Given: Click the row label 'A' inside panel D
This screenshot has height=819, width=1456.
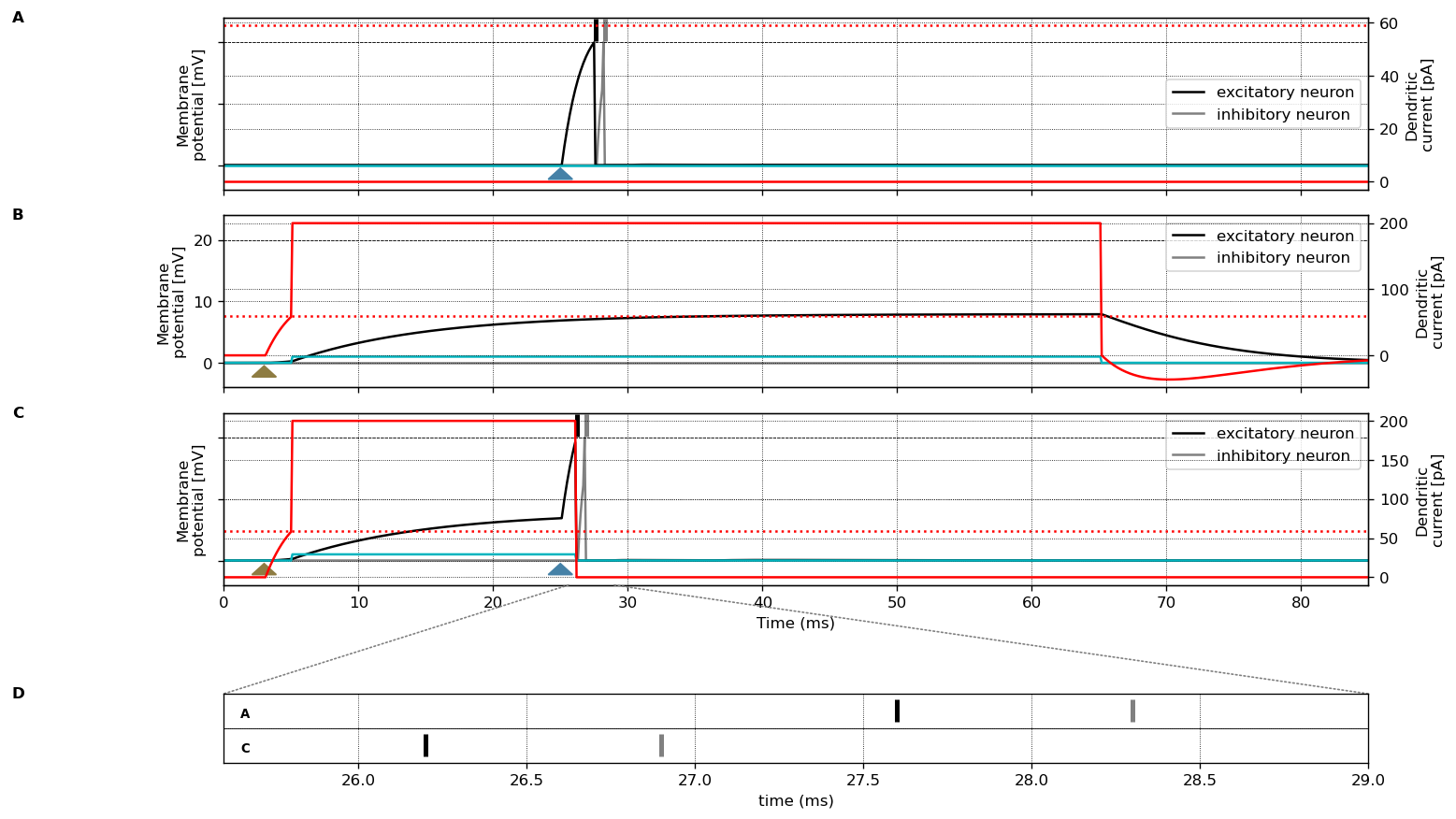Looking at the screenshot, I should (x=245, y=714).
